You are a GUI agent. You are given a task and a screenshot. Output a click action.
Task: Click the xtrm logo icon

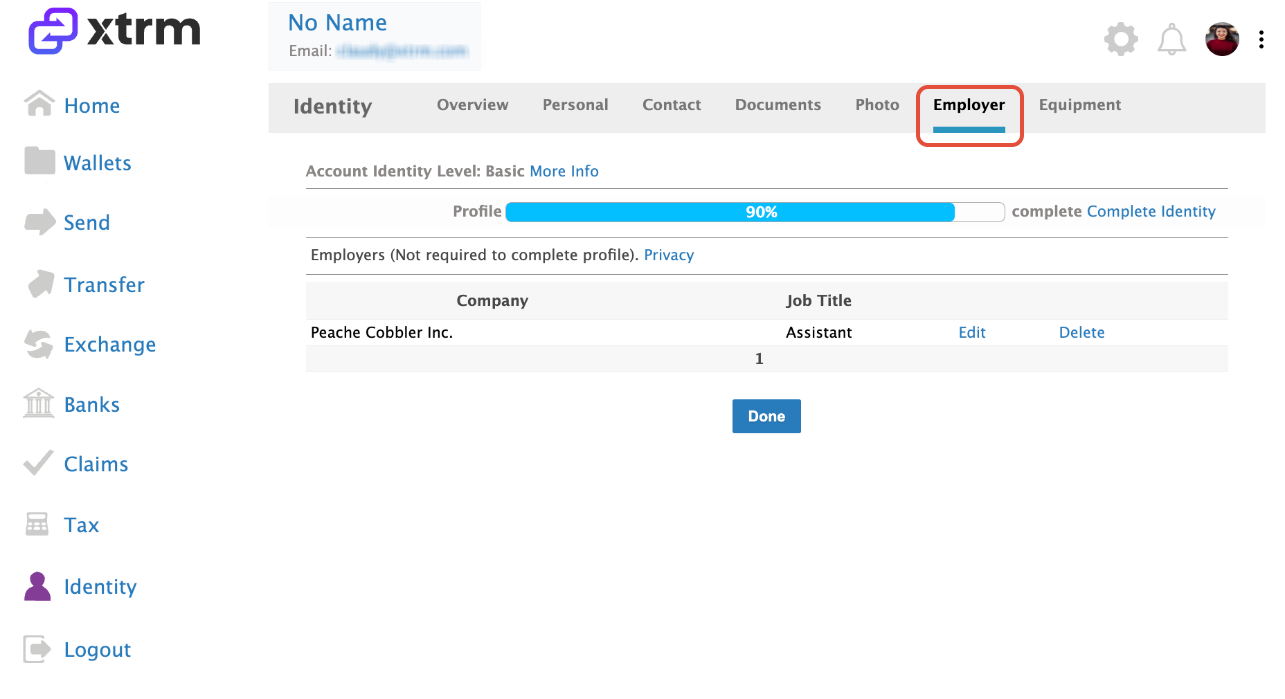tap(51, 31)
